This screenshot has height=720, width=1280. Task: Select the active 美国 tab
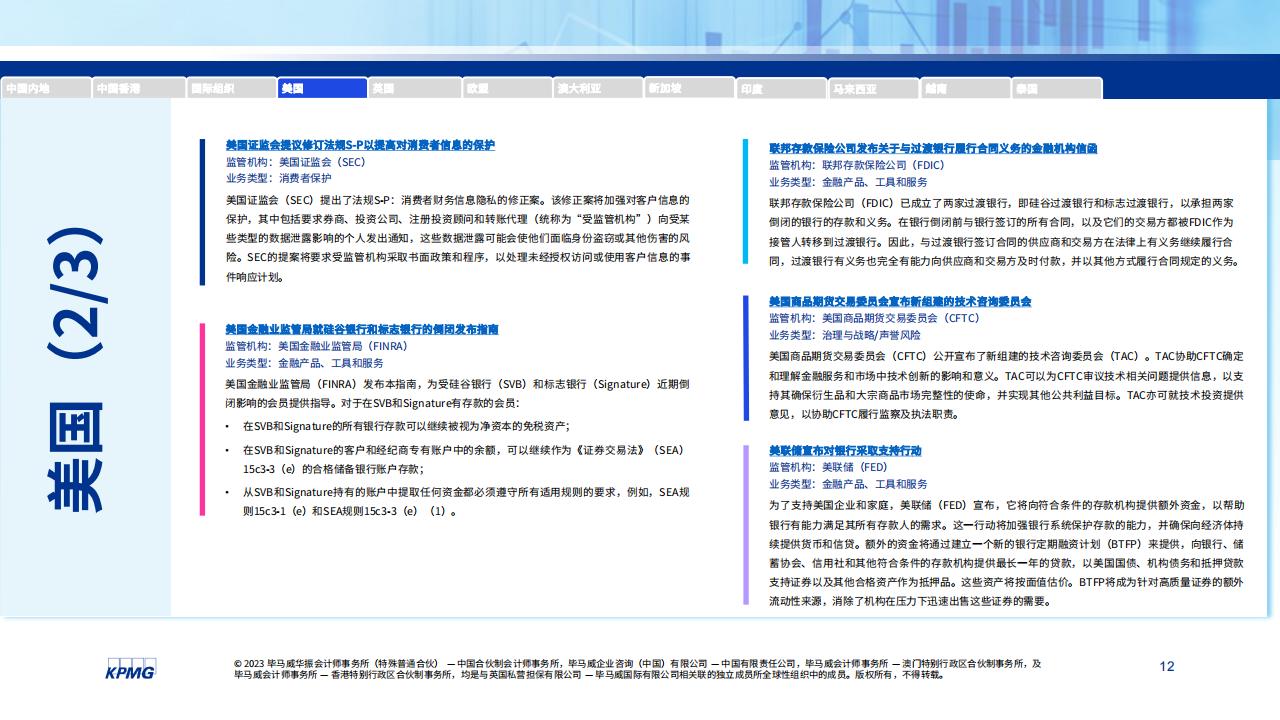click(x=323, y=88)
